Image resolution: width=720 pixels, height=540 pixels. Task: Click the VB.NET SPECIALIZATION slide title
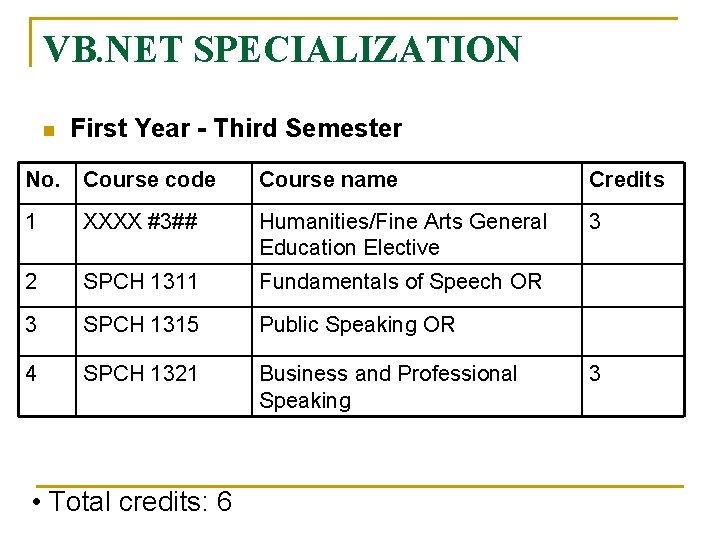tap(283, 49)
